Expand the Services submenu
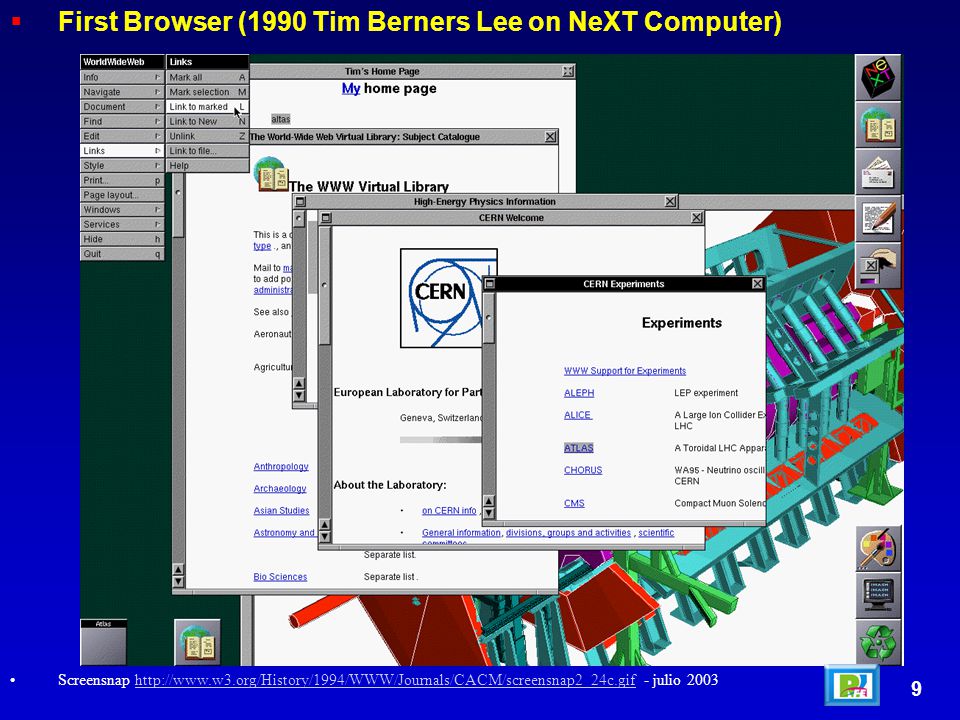The width and height of the screenshot is (960, 720). click(x=122, y=224)
